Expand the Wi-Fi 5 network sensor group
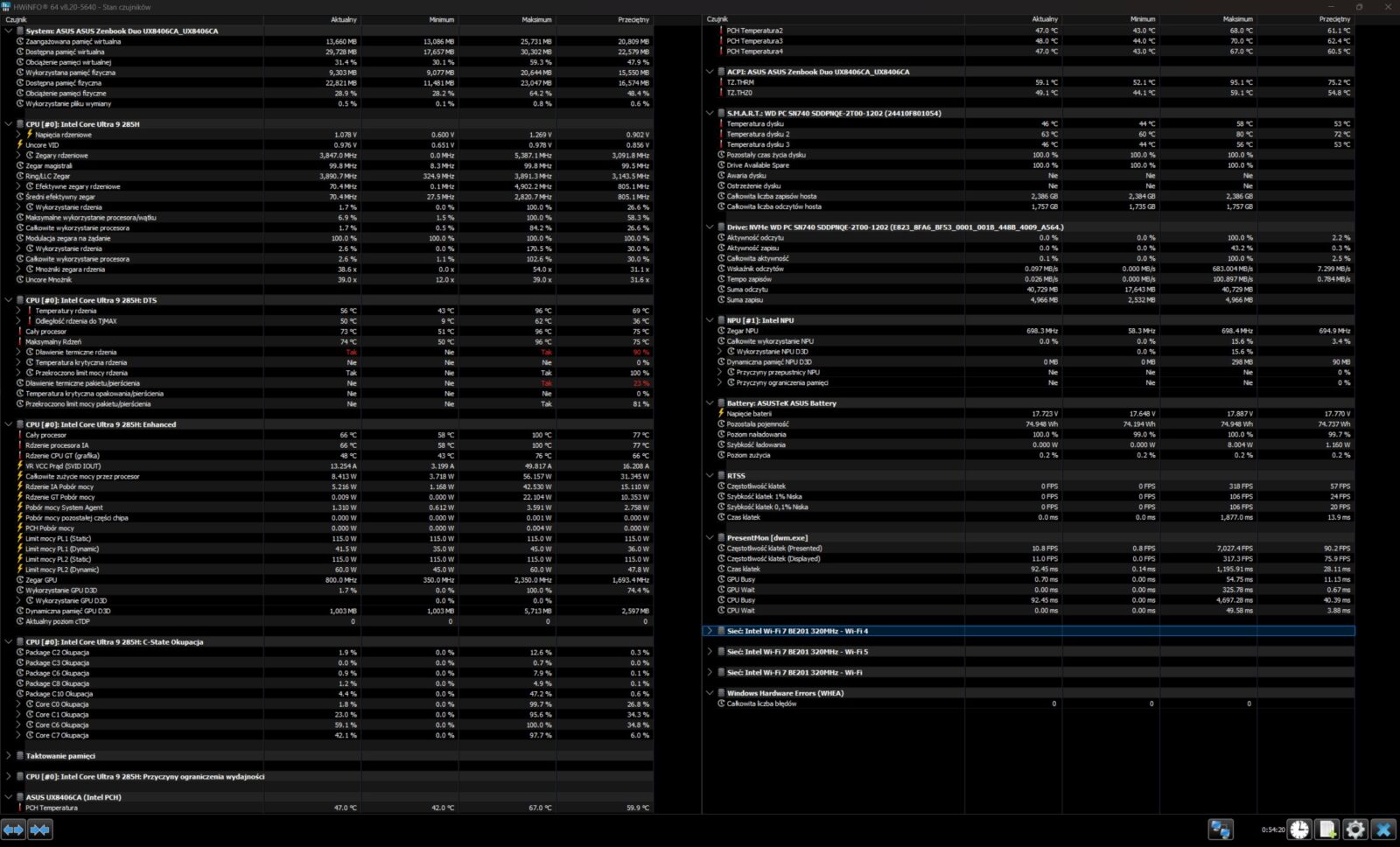 pyautogui.click(x=710, y=652)
